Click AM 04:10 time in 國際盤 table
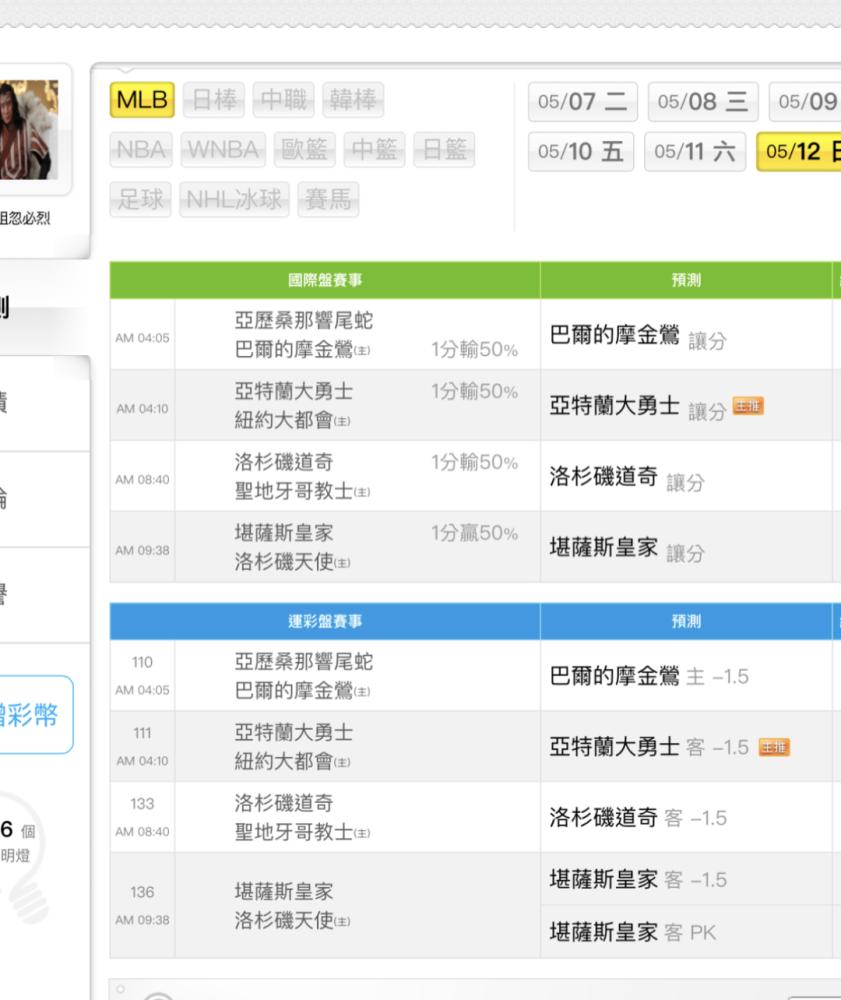Viewport: 841px width, 1000px height. pos(142,409)
